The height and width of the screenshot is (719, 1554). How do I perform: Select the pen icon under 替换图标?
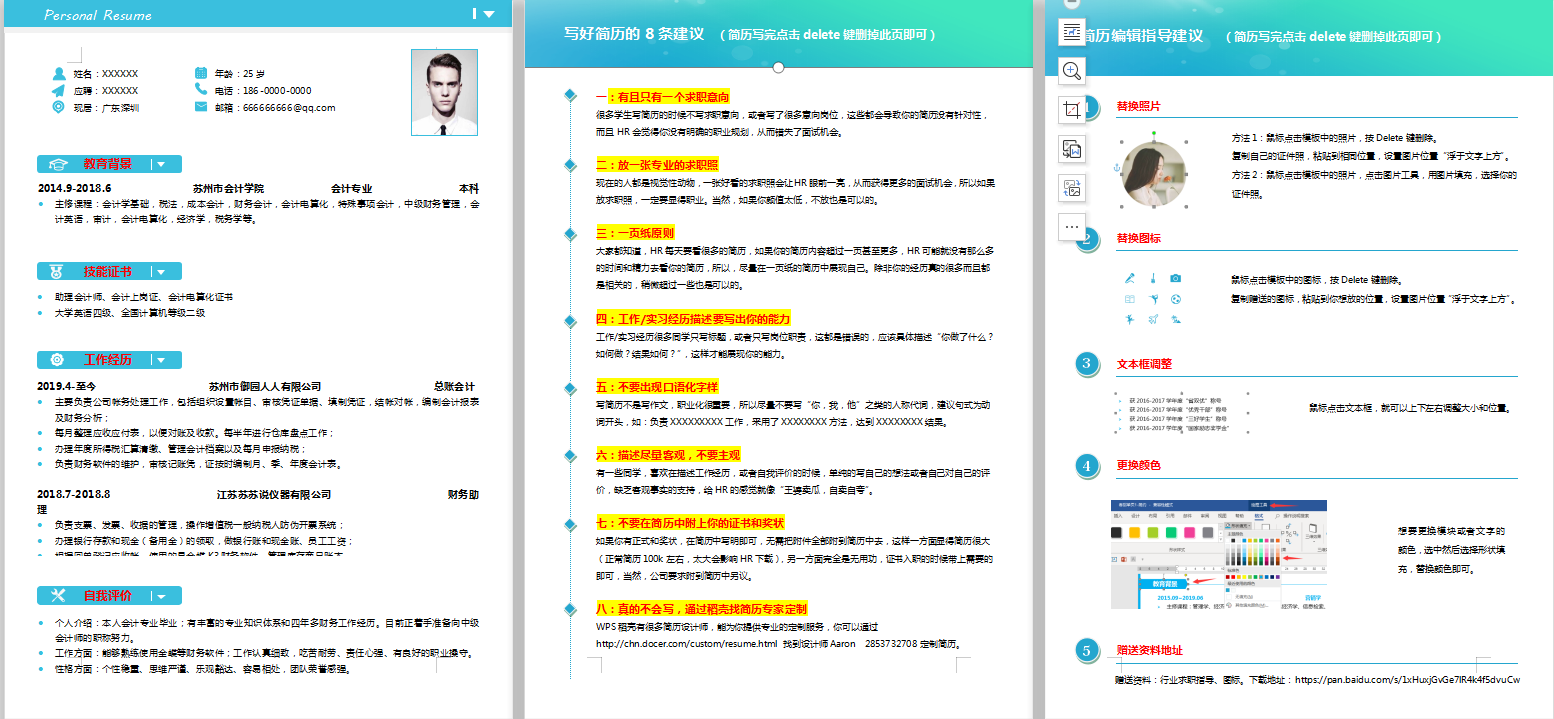1130,278
